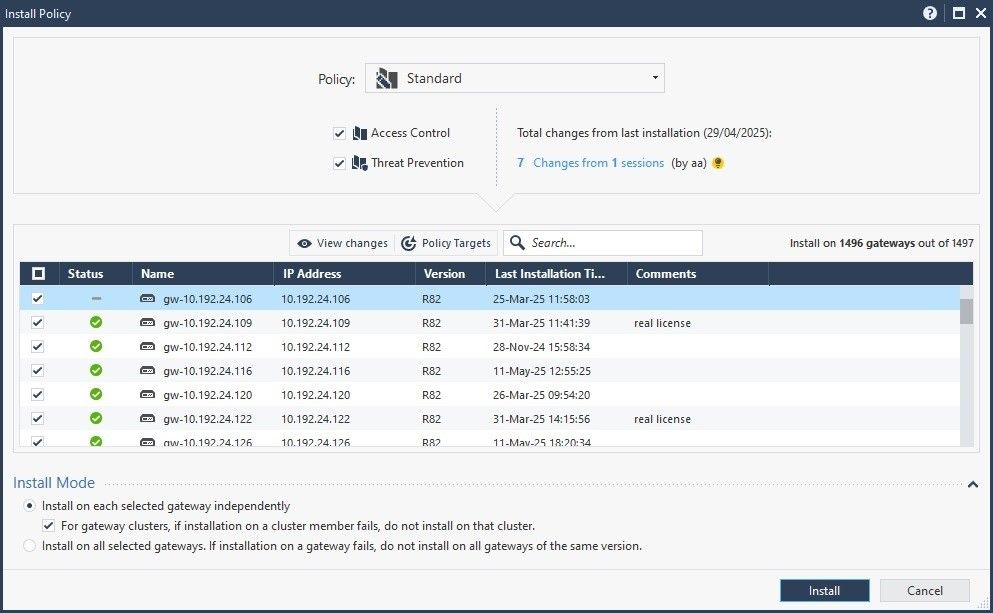Click the Standard policy package icon

point(386,79)
